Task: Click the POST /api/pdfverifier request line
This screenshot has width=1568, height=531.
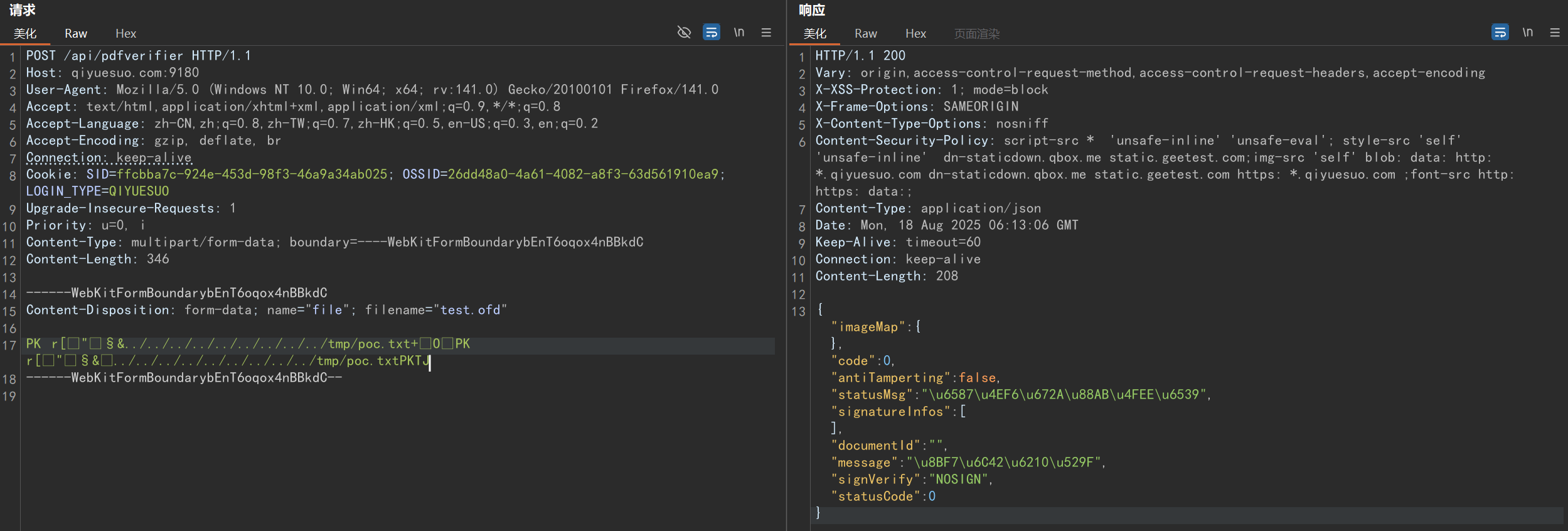Action: [x=138, y=56]
